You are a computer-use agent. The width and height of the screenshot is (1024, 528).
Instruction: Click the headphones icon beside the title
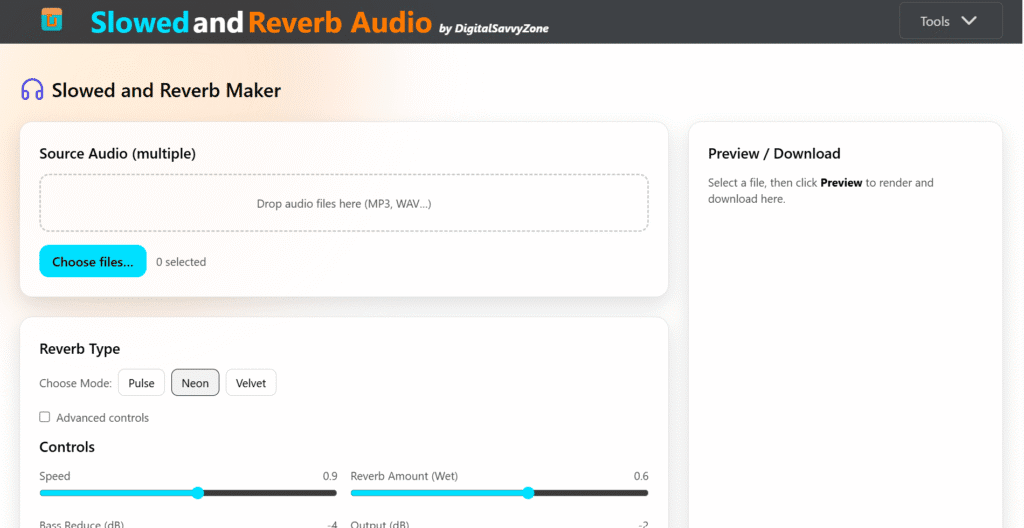(32, 90)
